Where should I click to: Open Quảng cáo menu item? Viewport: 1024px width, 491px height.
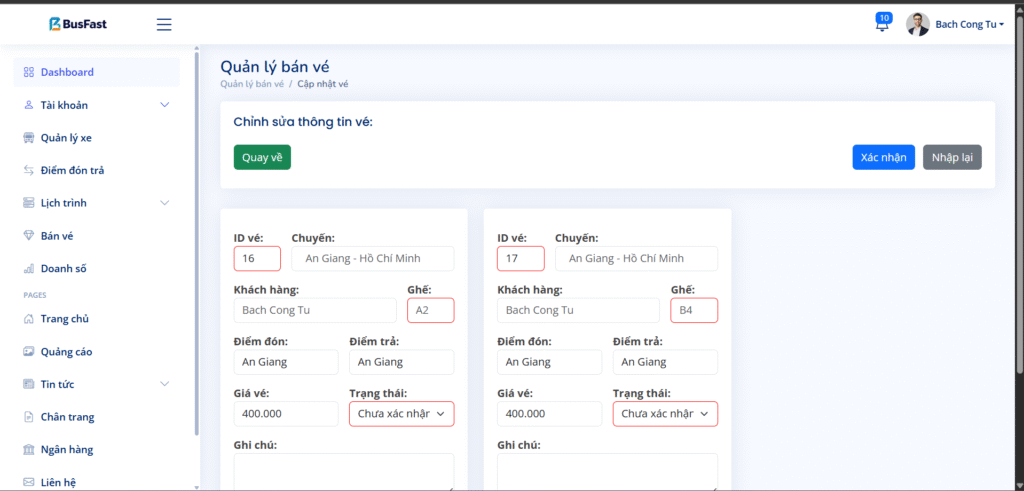coord(66,352)
